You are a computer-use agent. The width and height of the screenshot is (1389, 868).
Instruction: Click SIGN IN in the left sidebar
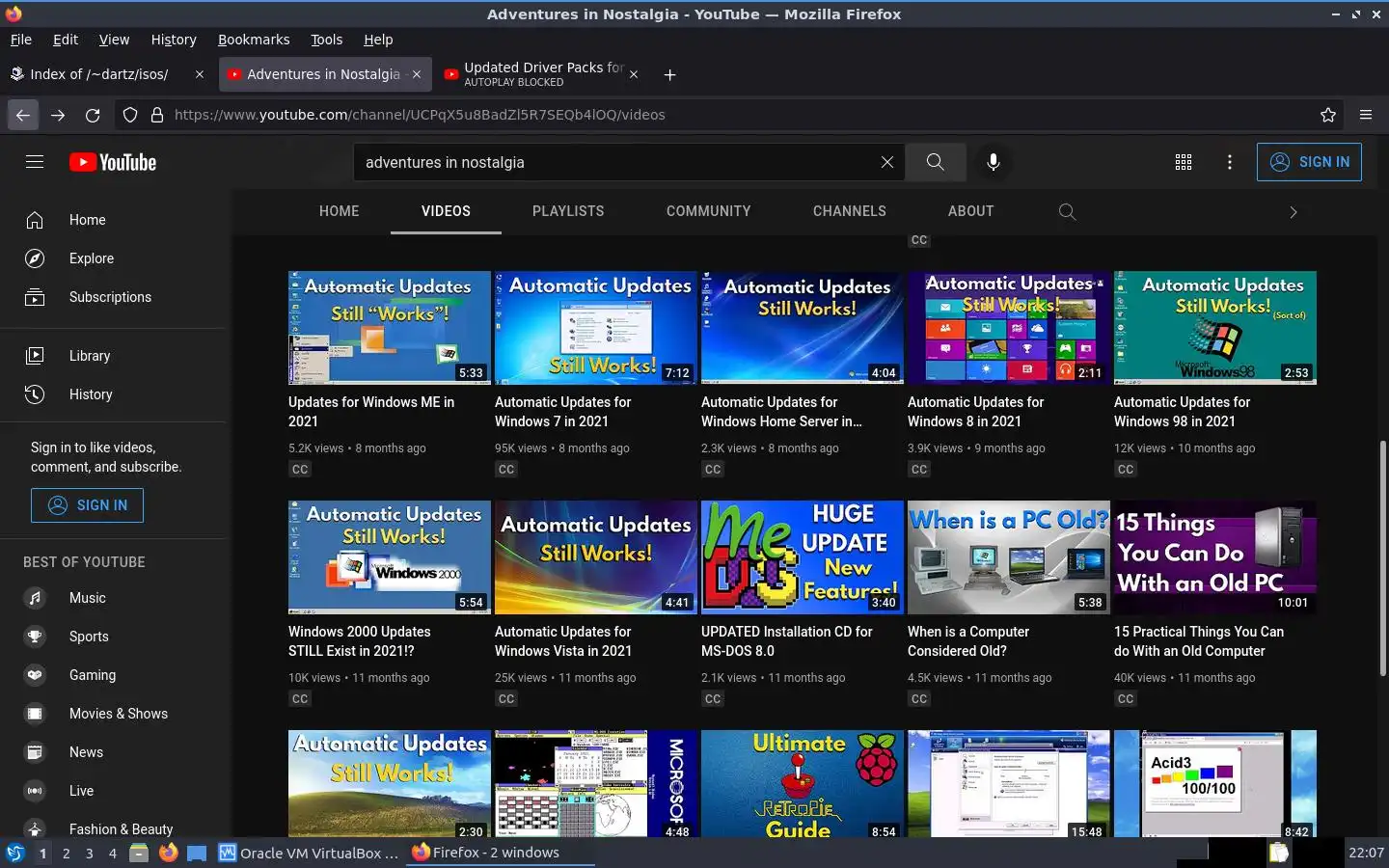87,505
